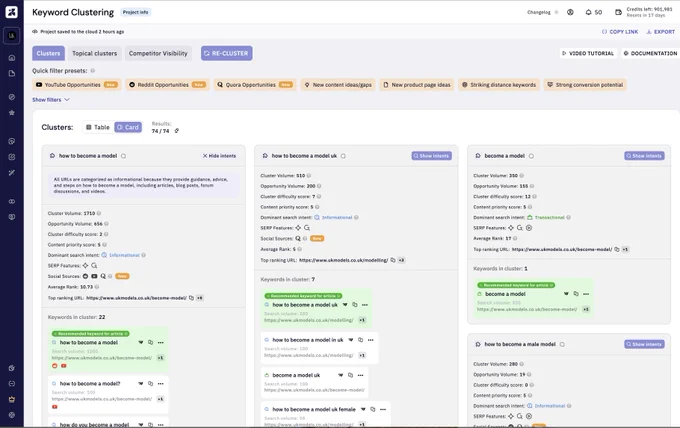Copy top ranking URL of 'become a model' cluster
The height and width of the screenshot is (428, 680).
[617, 249]
